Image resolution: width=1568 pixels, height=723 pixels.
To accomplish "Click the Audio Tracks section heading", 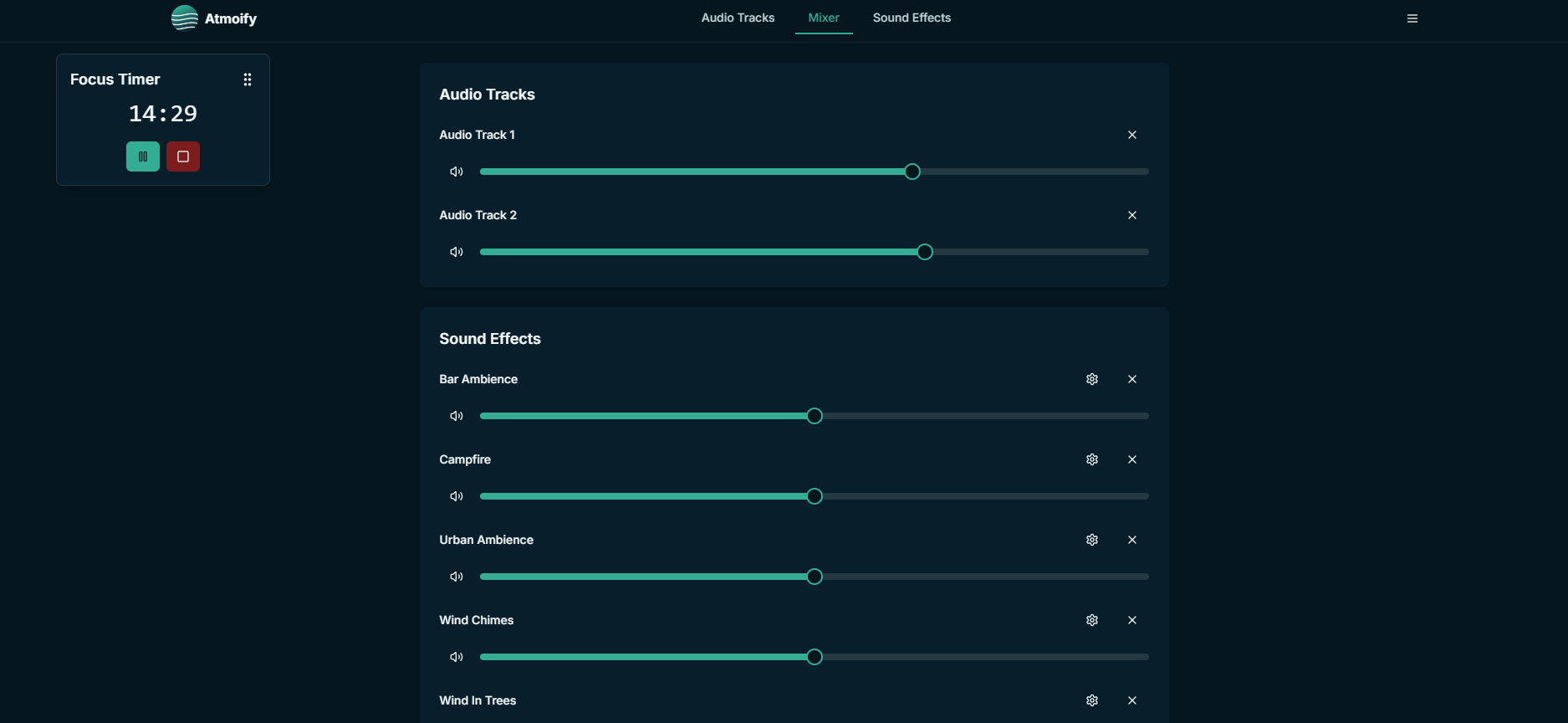I will [488, 95].
